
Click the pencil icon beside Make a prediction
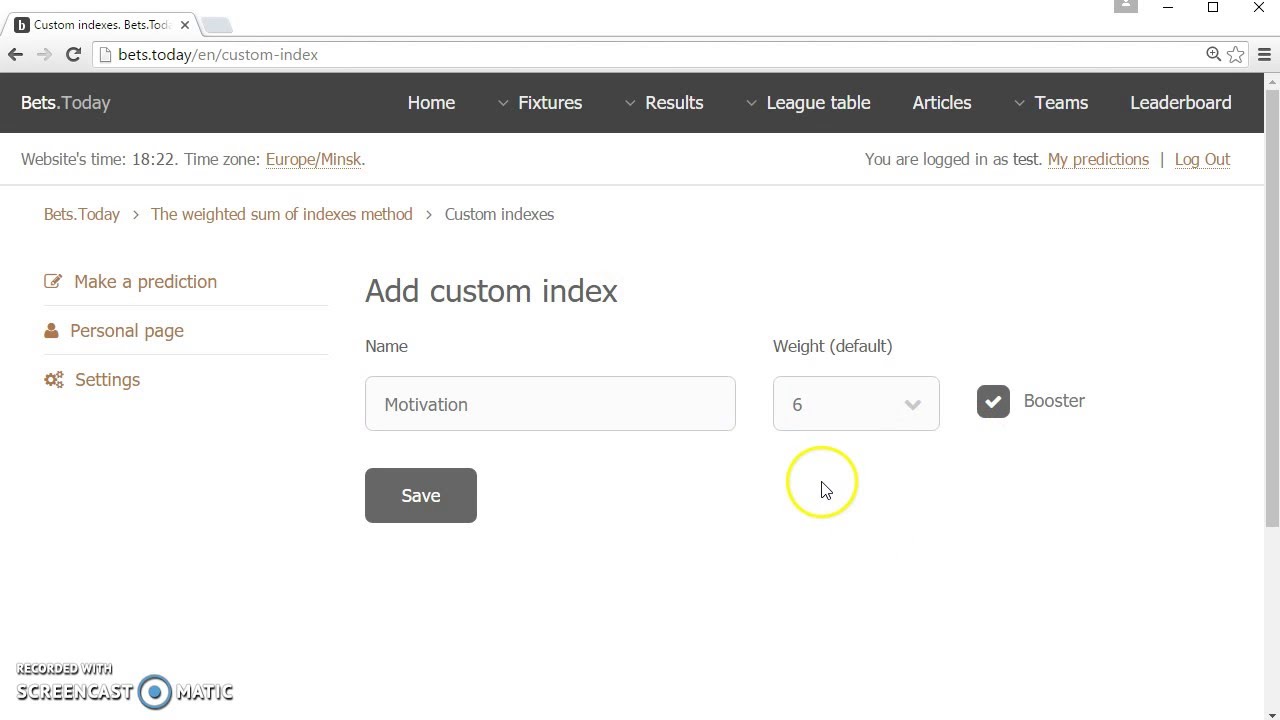point(53,282)
